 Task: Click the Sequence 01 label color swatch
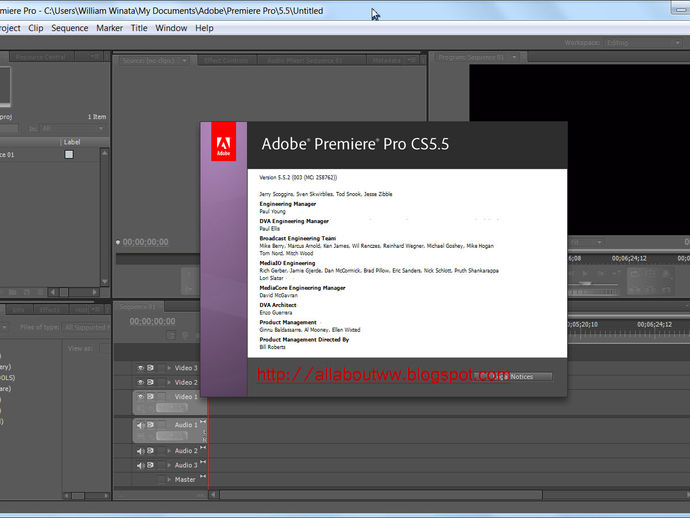69,154
